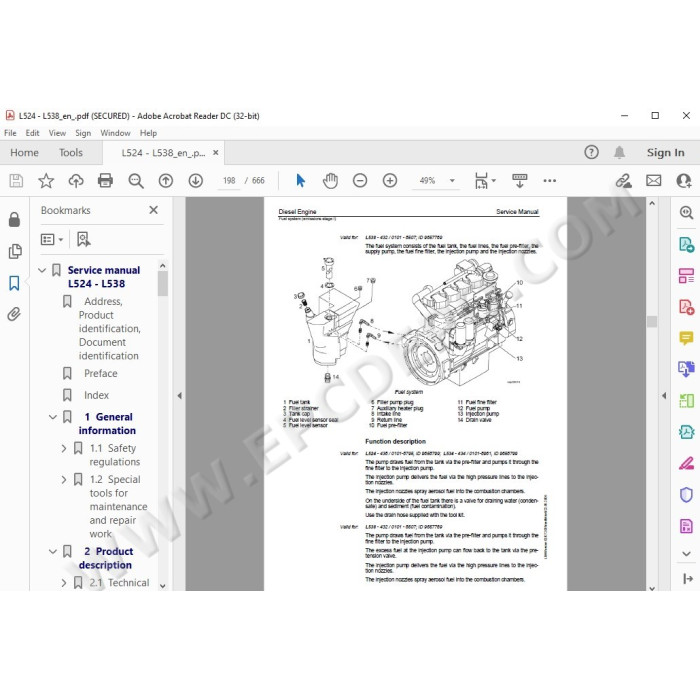The height and width of the screenshot is (700, 700).
Task: Collapse Service manual L524 - L538 bookmark
Action: pos(42,270)
